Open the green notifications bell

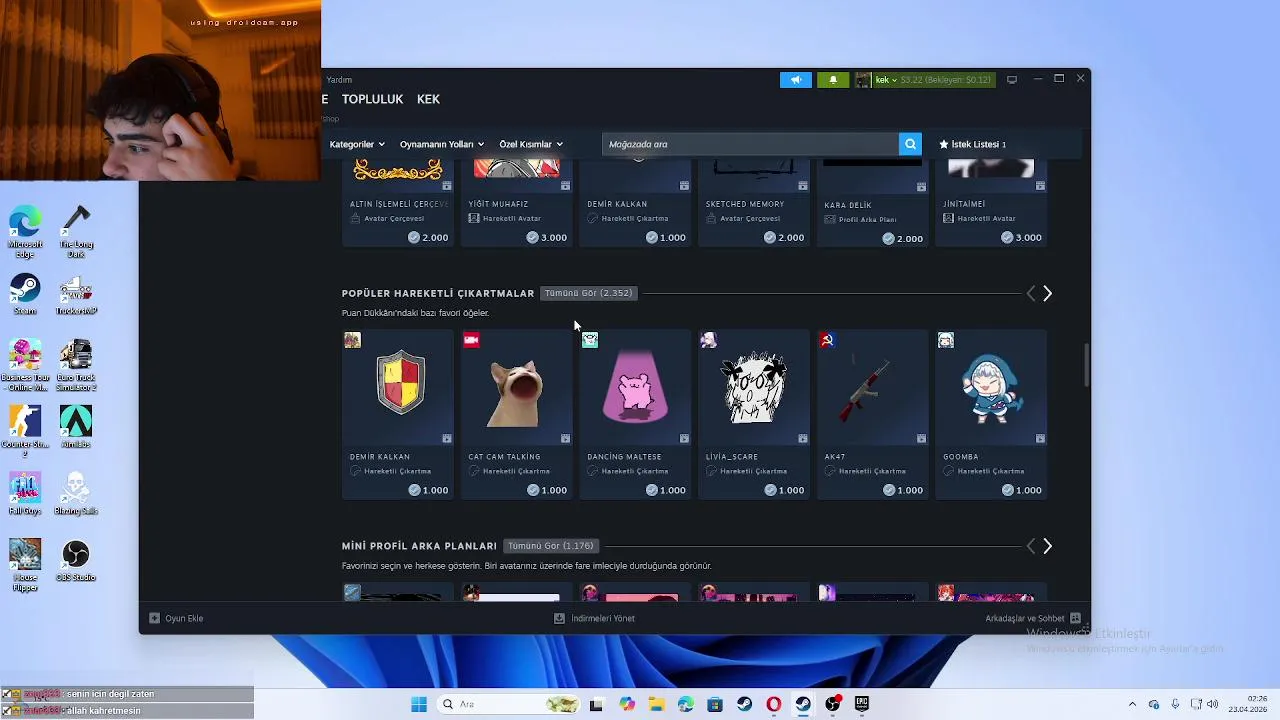coord(833,80)
